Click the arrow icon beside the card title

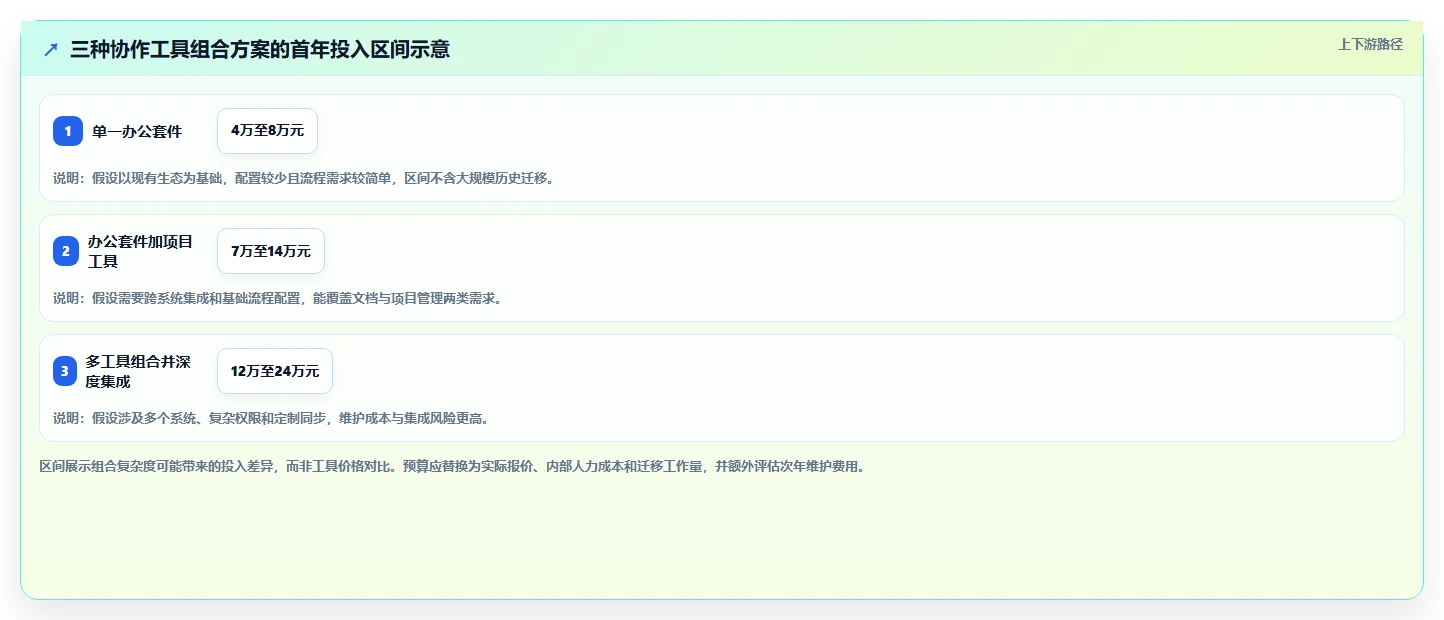[51, 49]
